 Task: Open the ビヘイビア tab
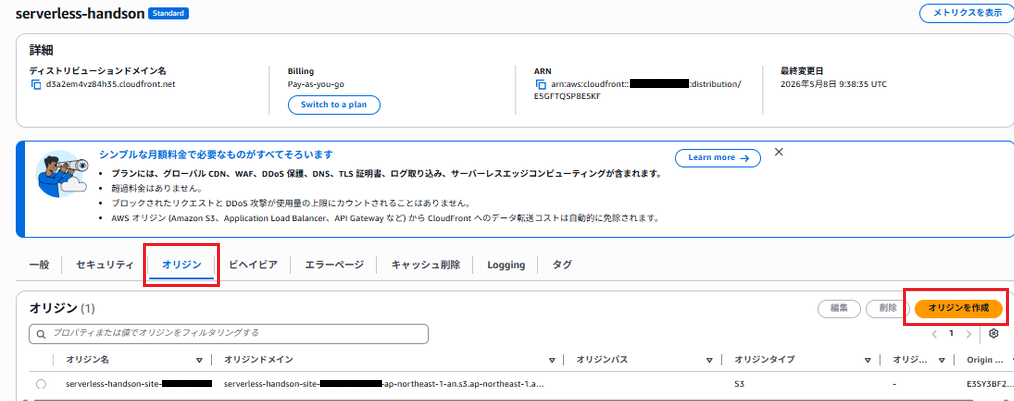[254, 265]
